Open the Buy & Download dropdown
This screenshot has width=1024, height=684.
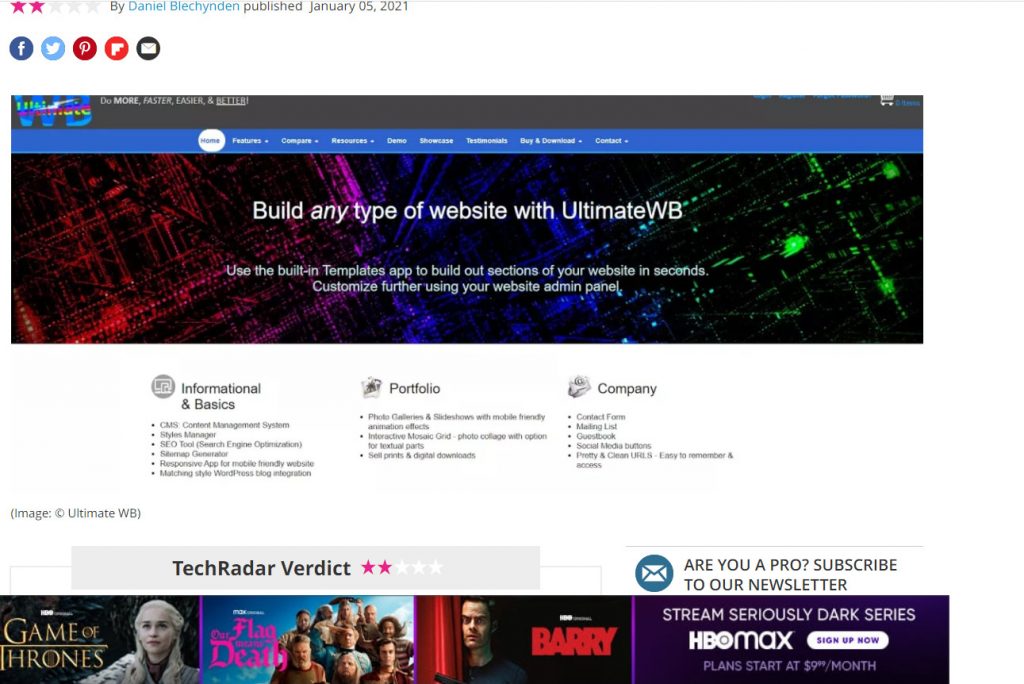click(551, 141)
